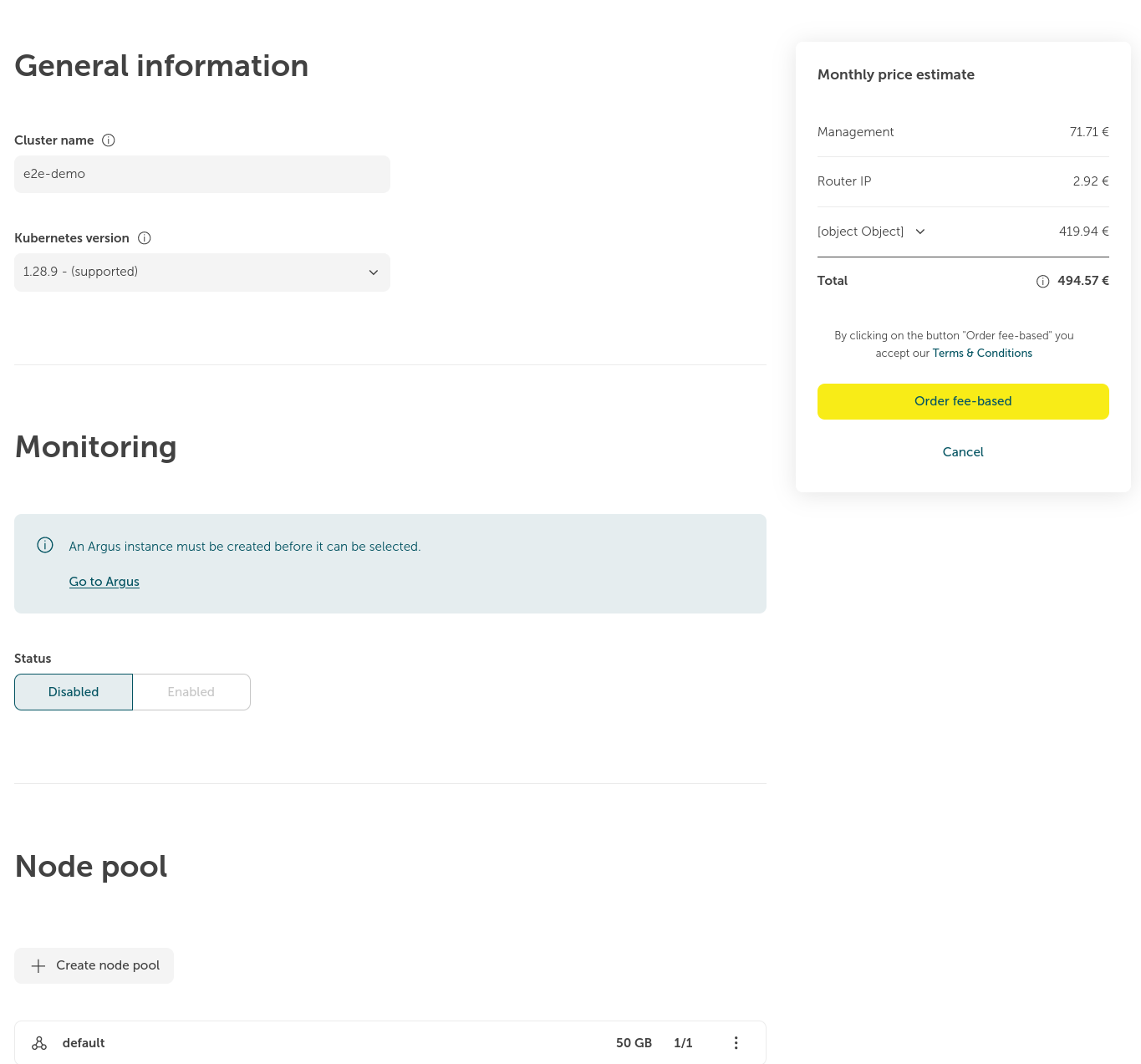Click the plus icon on Create node pool
The image size is (1141, 1064).
pos(38,966)
